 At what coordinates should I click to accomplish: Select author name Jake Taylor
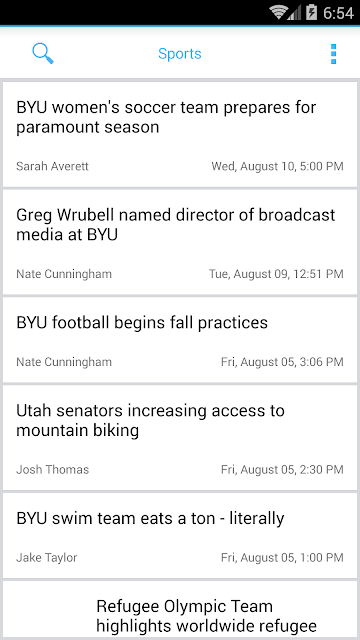[x=47, y=558]
